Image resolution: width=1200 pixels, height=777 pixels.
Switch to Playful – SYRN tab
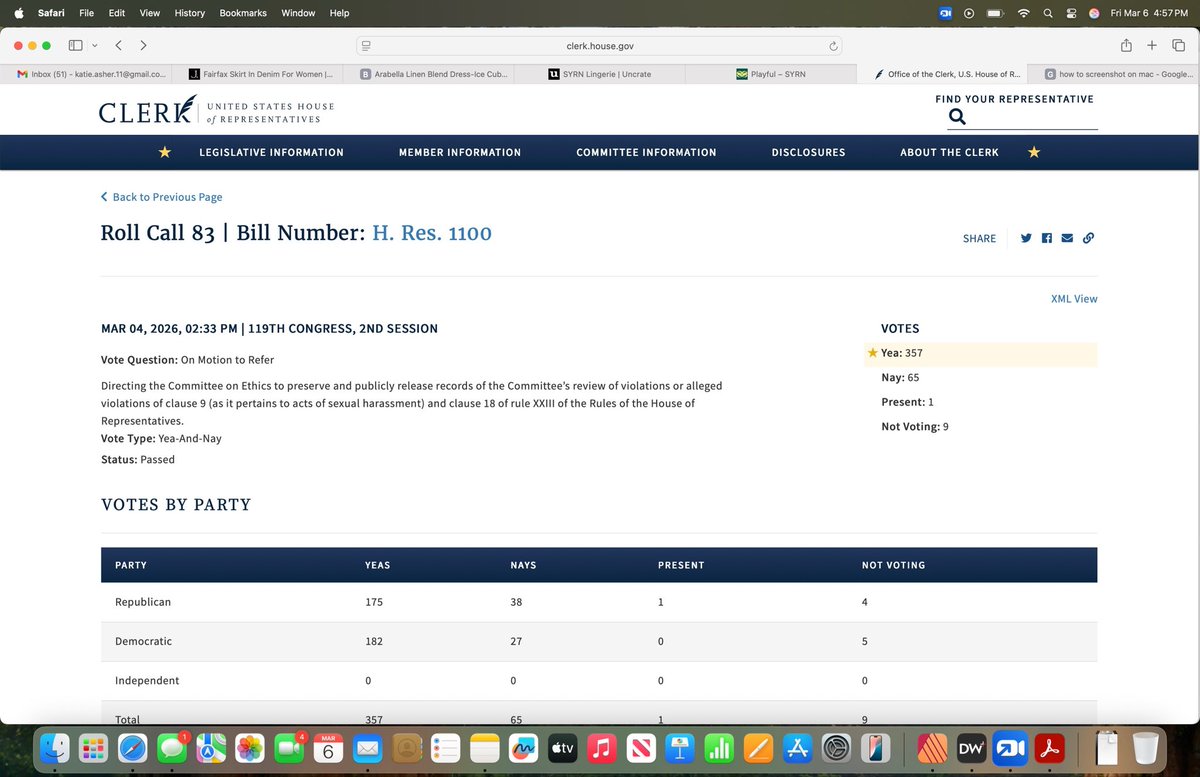click(770, 74)
